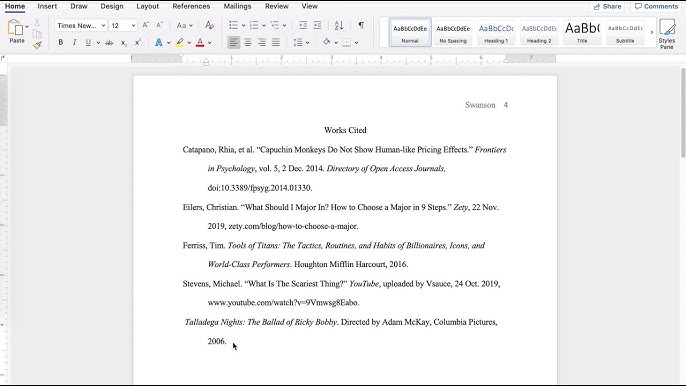Open the Comments button
The image size is (686, 386).
coord(656,7)
